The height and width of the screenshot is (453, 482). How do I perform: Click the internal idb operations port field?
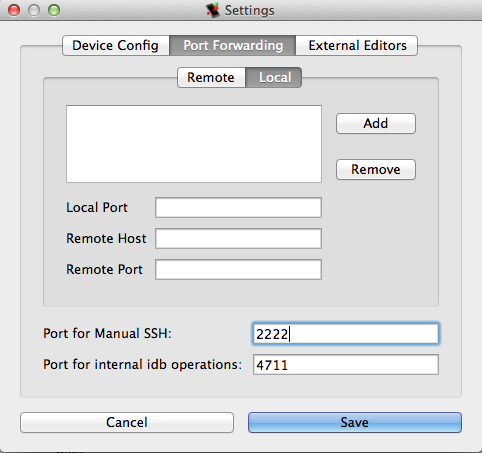pyautogui.click(x=346, y=365)
